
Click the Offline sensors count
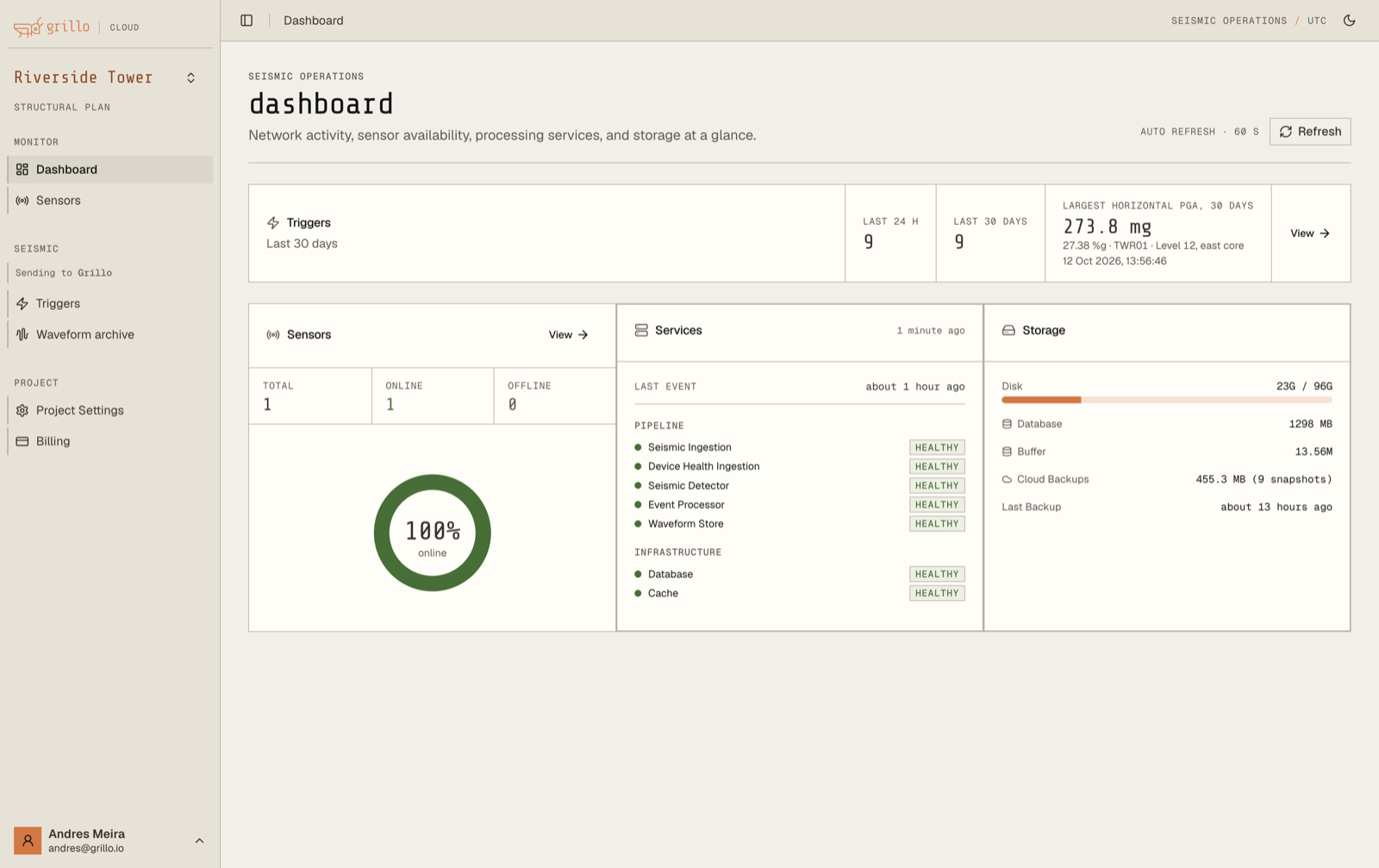[x=513, y=405]
